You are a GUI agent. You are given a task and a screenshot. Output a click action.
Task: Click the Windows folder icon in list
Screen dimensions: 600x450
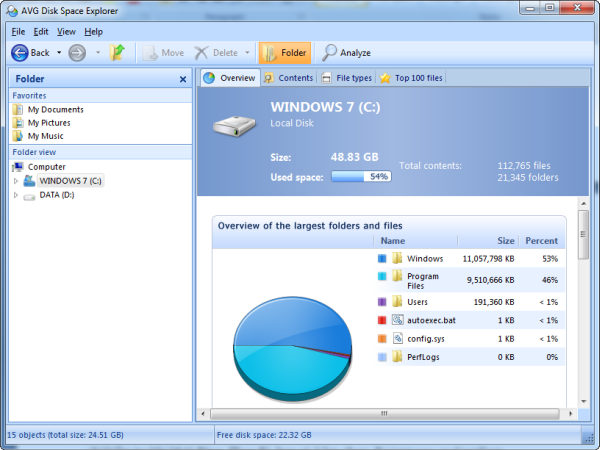(397, 258)
